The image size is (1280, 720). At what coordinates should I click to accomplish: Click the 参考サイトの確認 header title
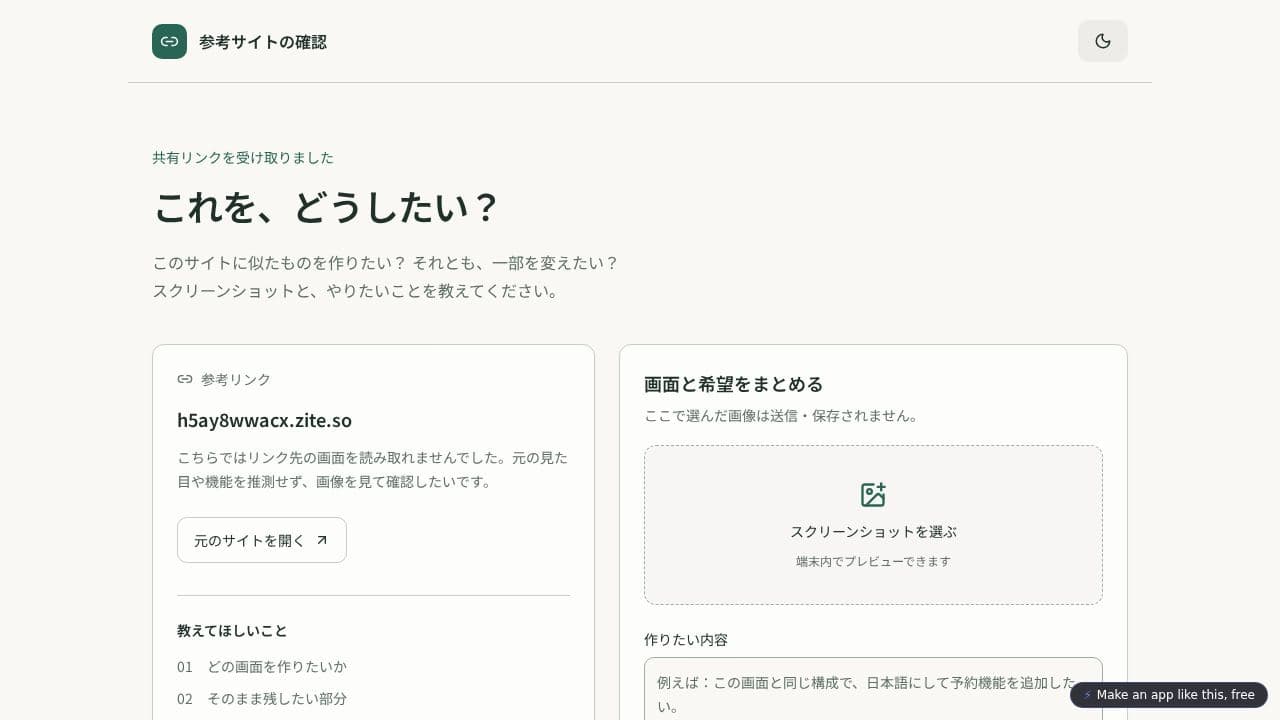click(x=263, y=42)
